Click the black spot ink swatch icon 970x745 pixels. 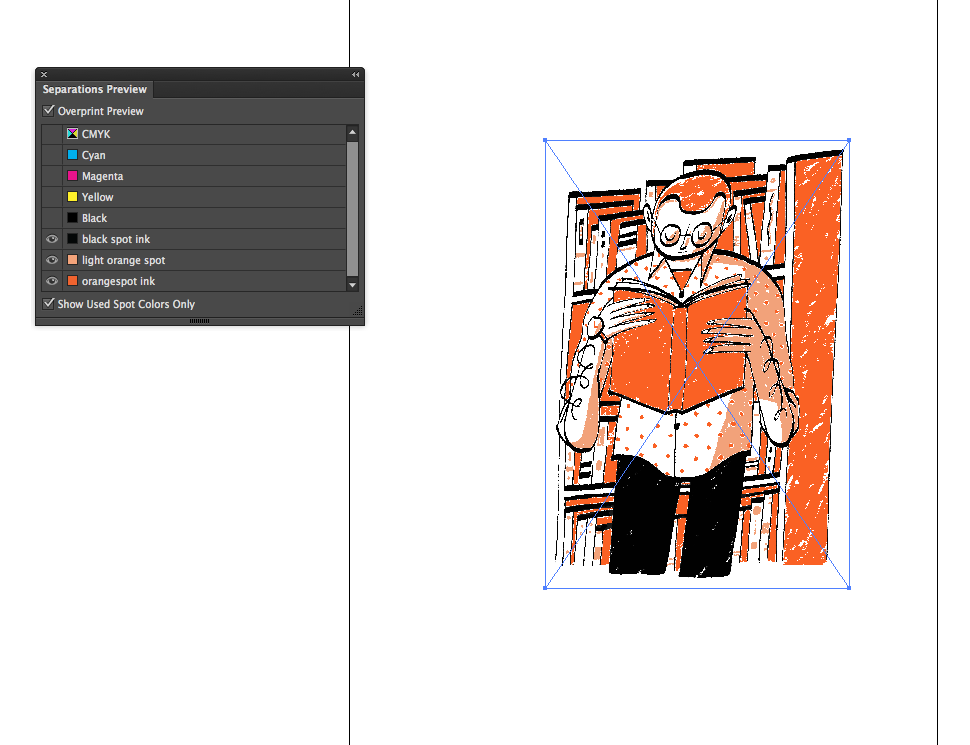coord(71,238)
